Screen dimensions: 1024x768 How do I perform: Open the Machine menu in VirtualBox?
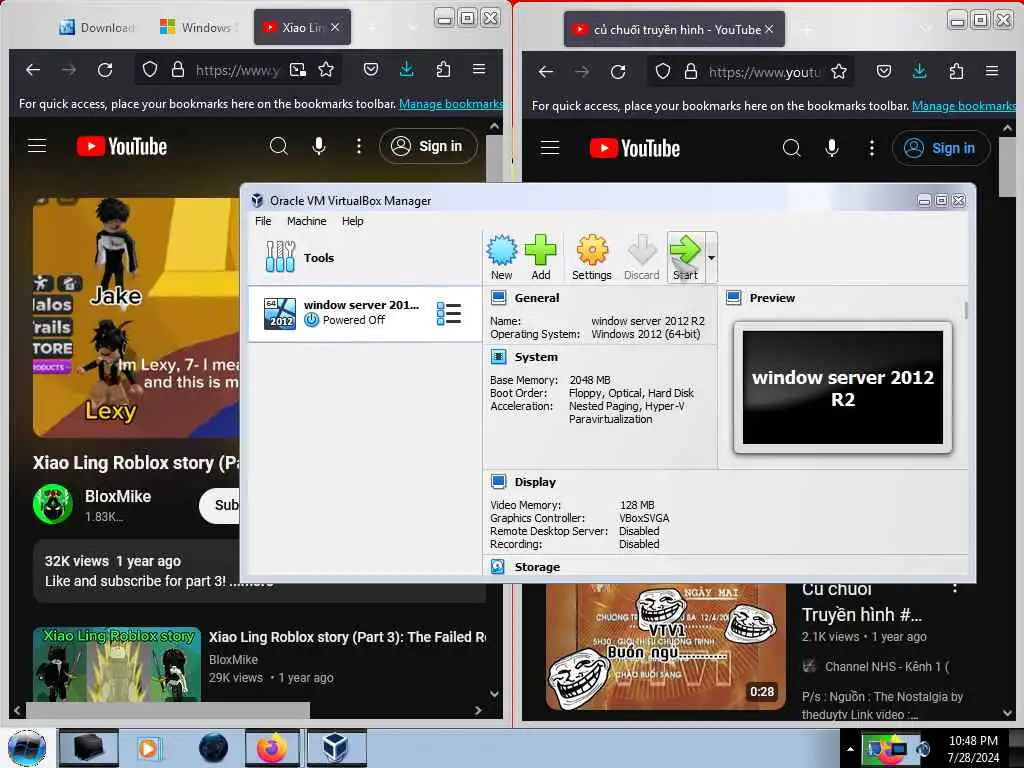[306, 221]
